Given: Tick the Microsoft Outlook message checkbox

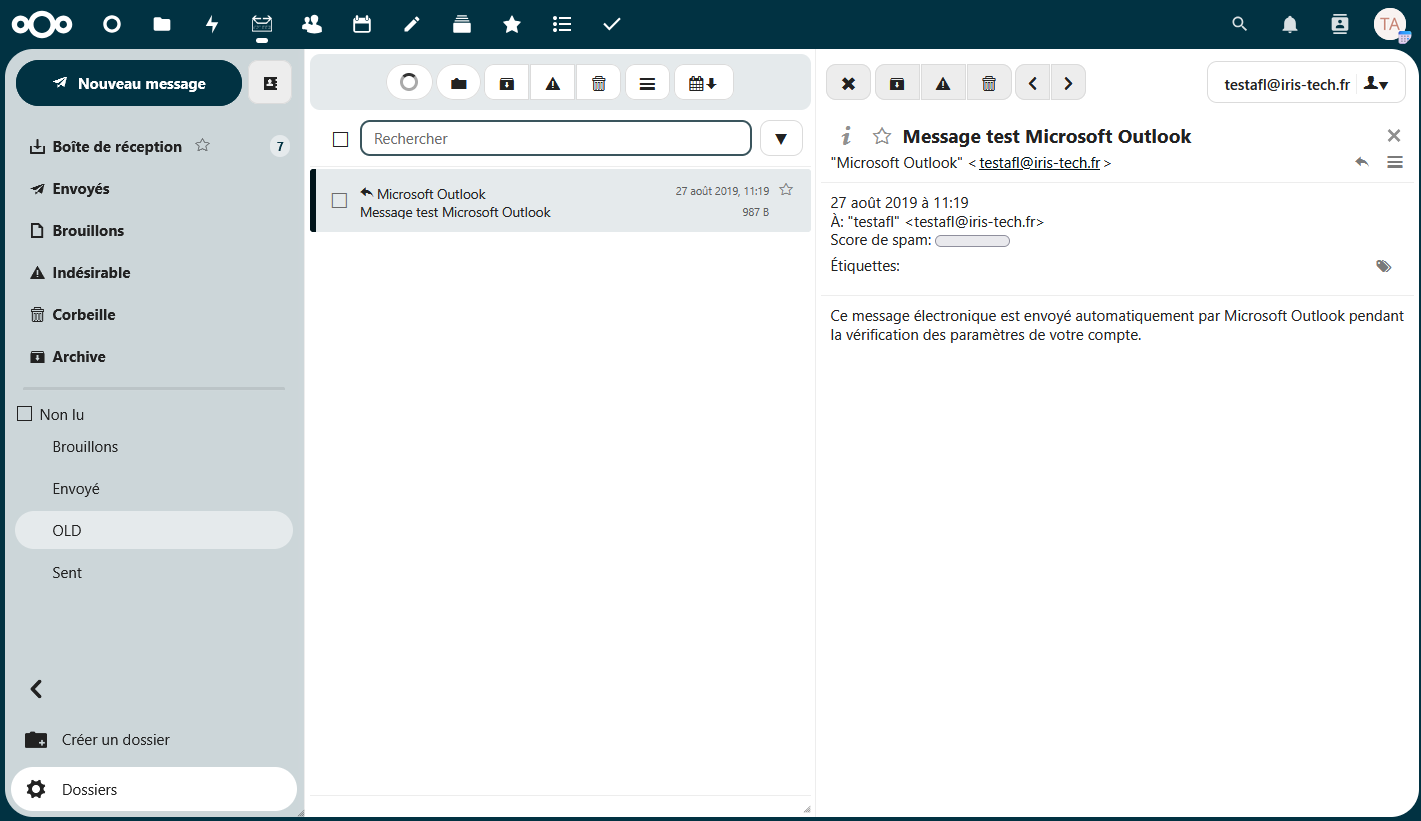Looking at the screenshot, I should click(x=339, y=201).
